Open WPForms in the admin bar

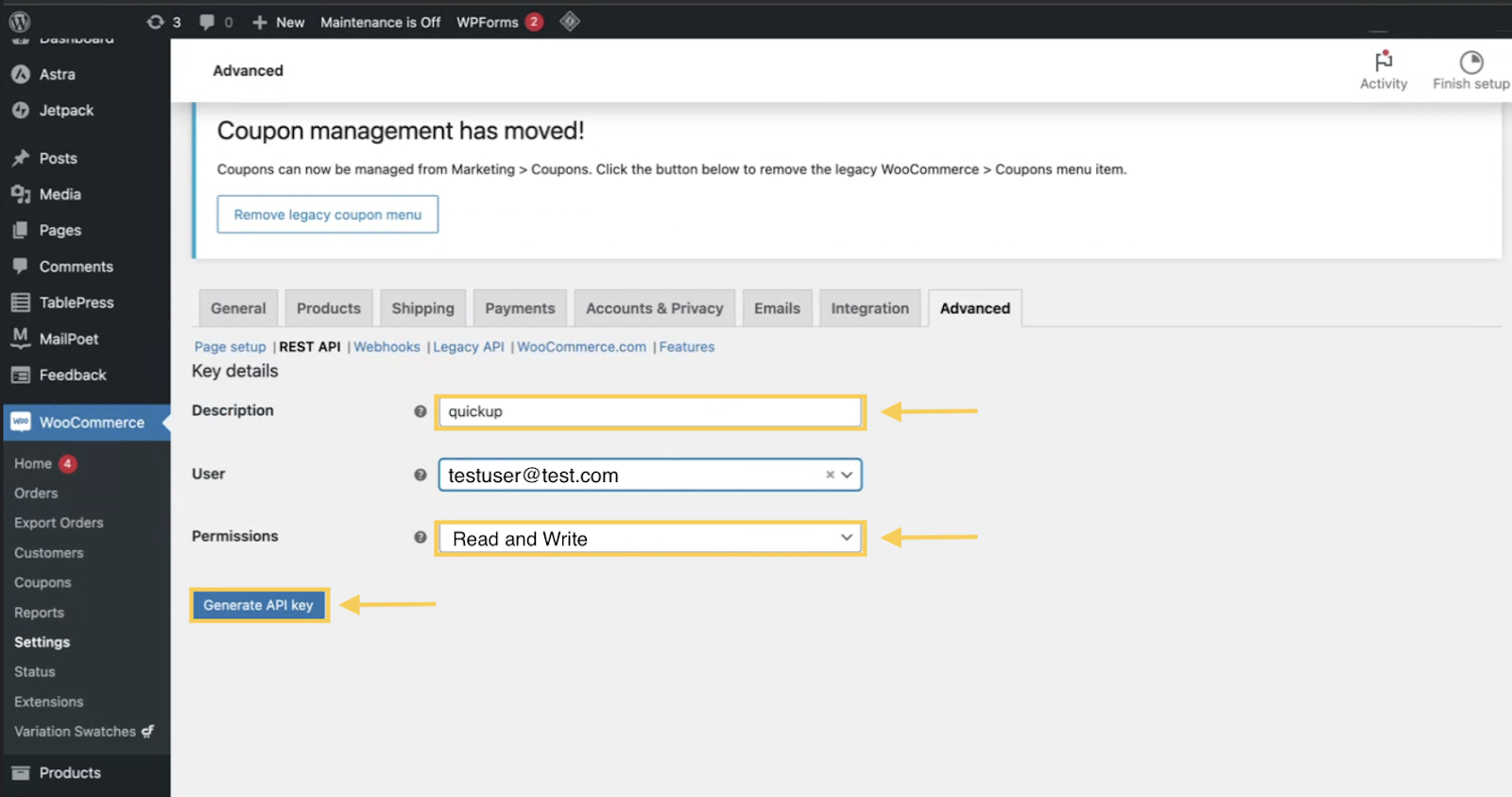(488, 22)
